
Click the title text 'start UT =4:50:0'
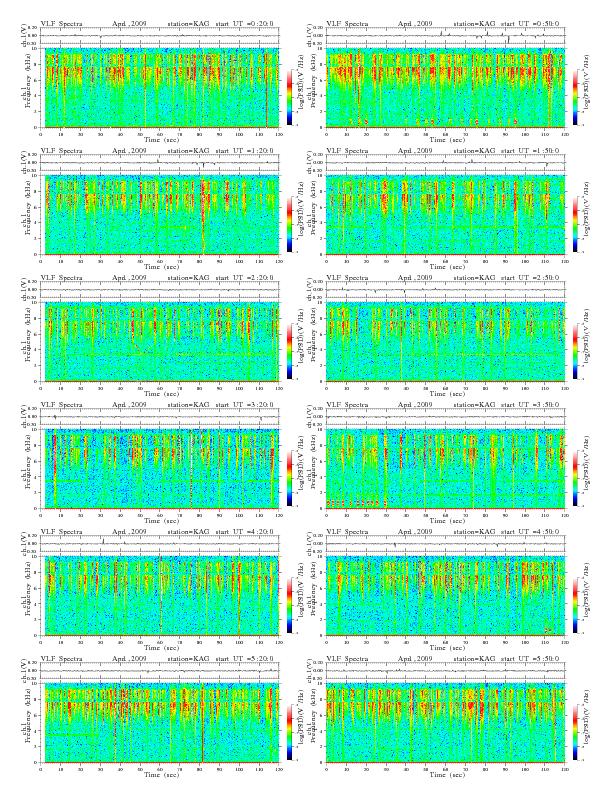tap(530, 531)
